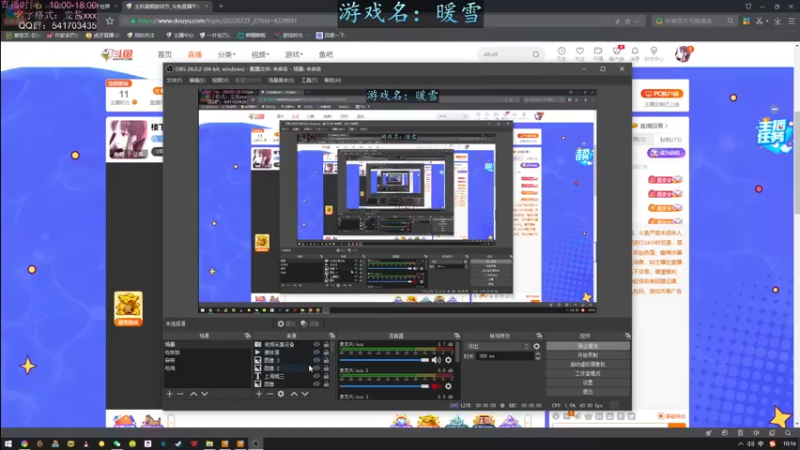Open source properties gear below sources list
800x450 pixels.
tap(281, 394)
